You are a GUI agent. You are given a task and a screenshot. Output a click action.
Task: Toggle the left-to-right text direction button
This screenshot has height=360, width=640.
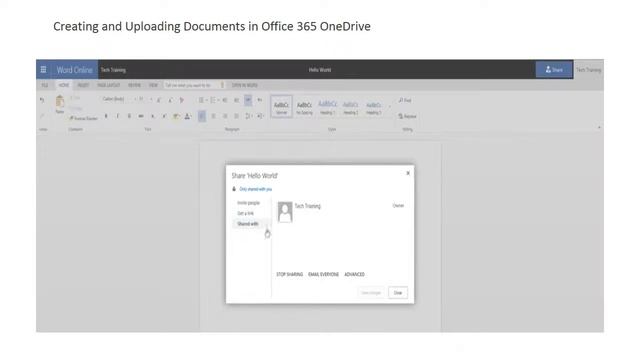pos(248,100)
